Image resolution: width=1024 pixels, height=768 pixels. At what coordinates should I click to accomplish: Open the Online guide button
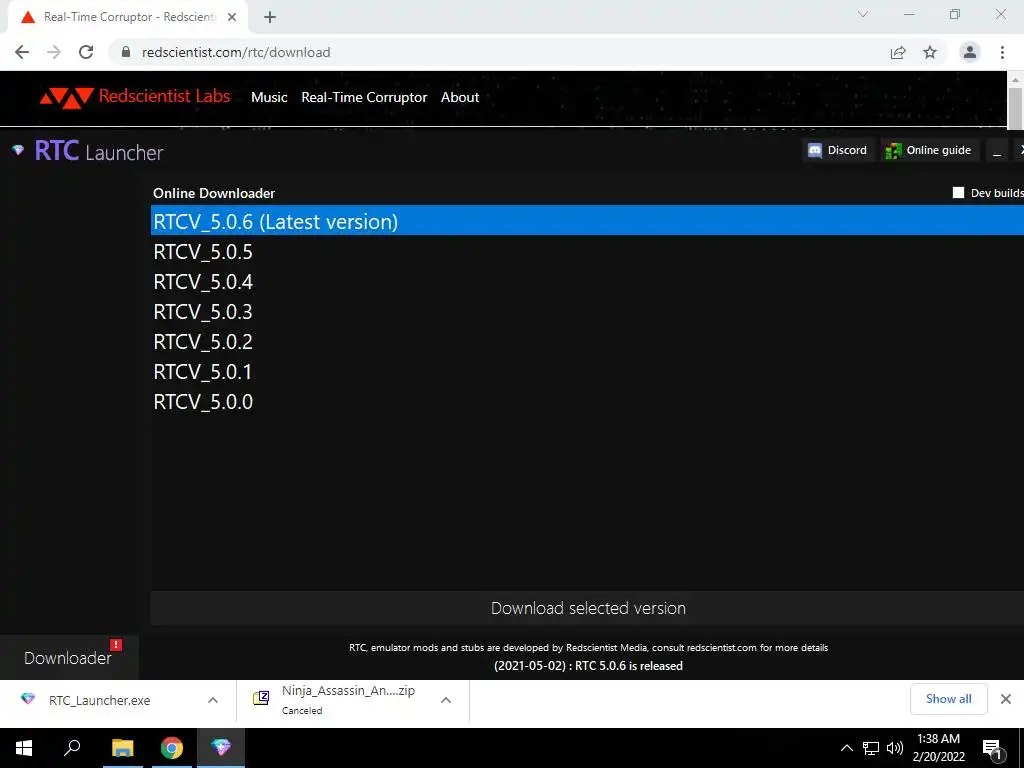tap(929, 150)
